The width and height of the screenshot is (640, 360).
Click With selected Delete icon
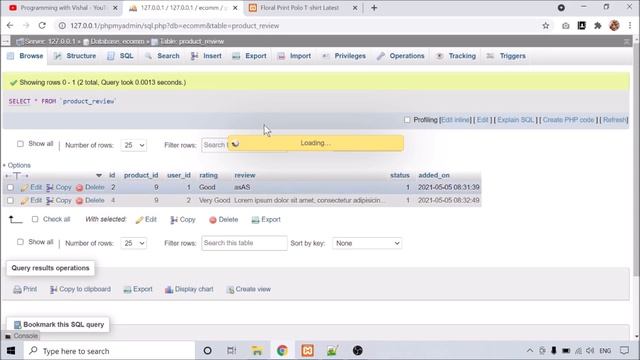coord(212,220)
